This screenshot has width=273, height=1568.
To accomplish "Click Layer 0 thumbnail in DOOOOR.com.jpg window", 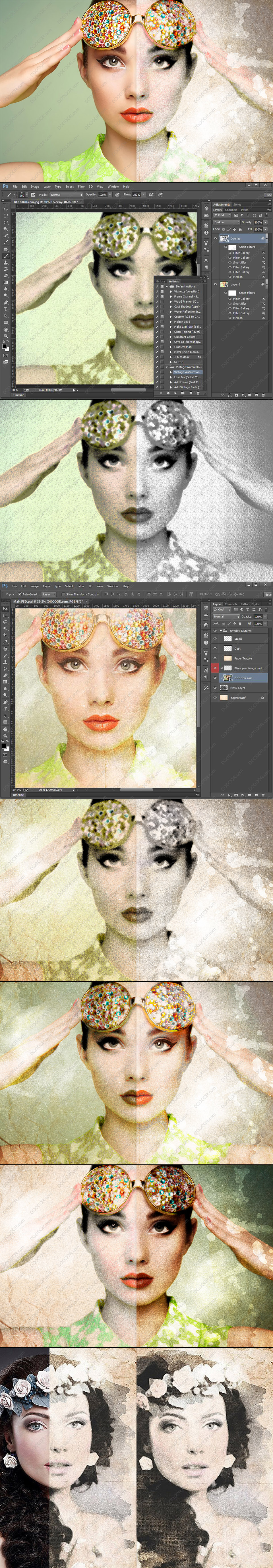I will tap(224, 284).
